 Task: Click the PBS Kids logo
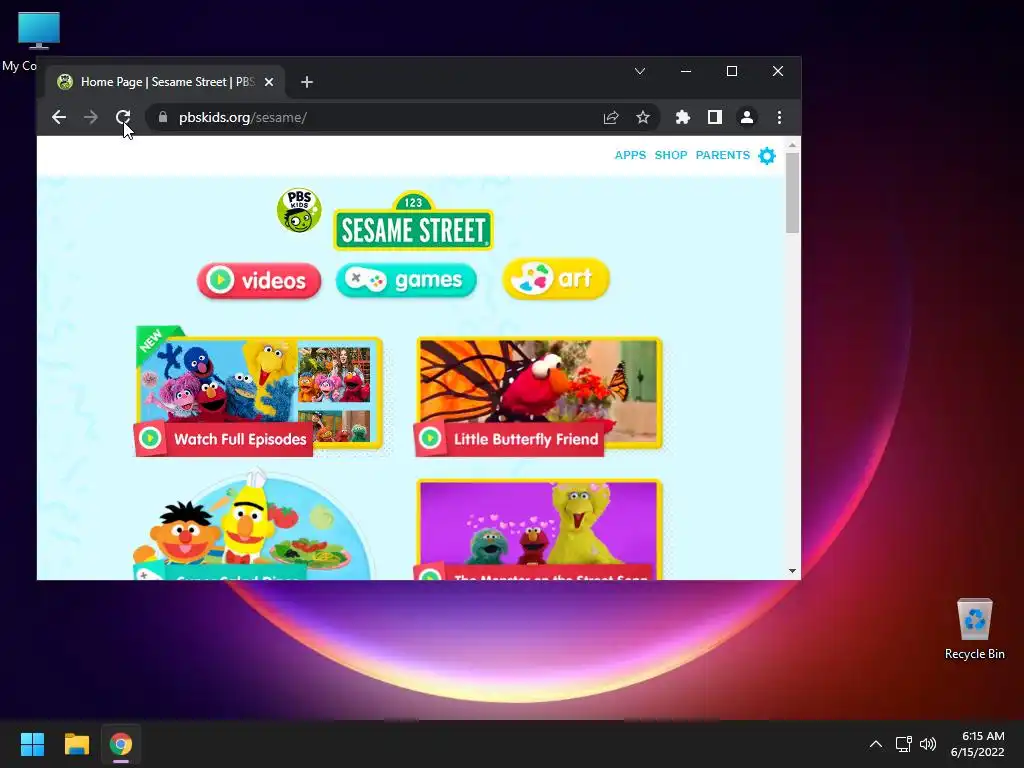(299, 210)
